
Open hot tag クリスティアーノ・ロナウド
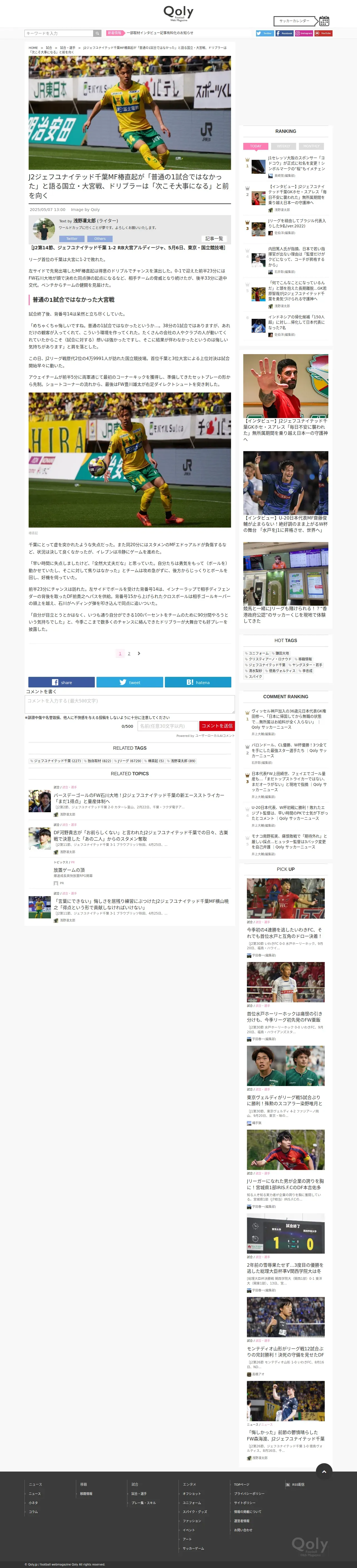(x=269, y=659)
